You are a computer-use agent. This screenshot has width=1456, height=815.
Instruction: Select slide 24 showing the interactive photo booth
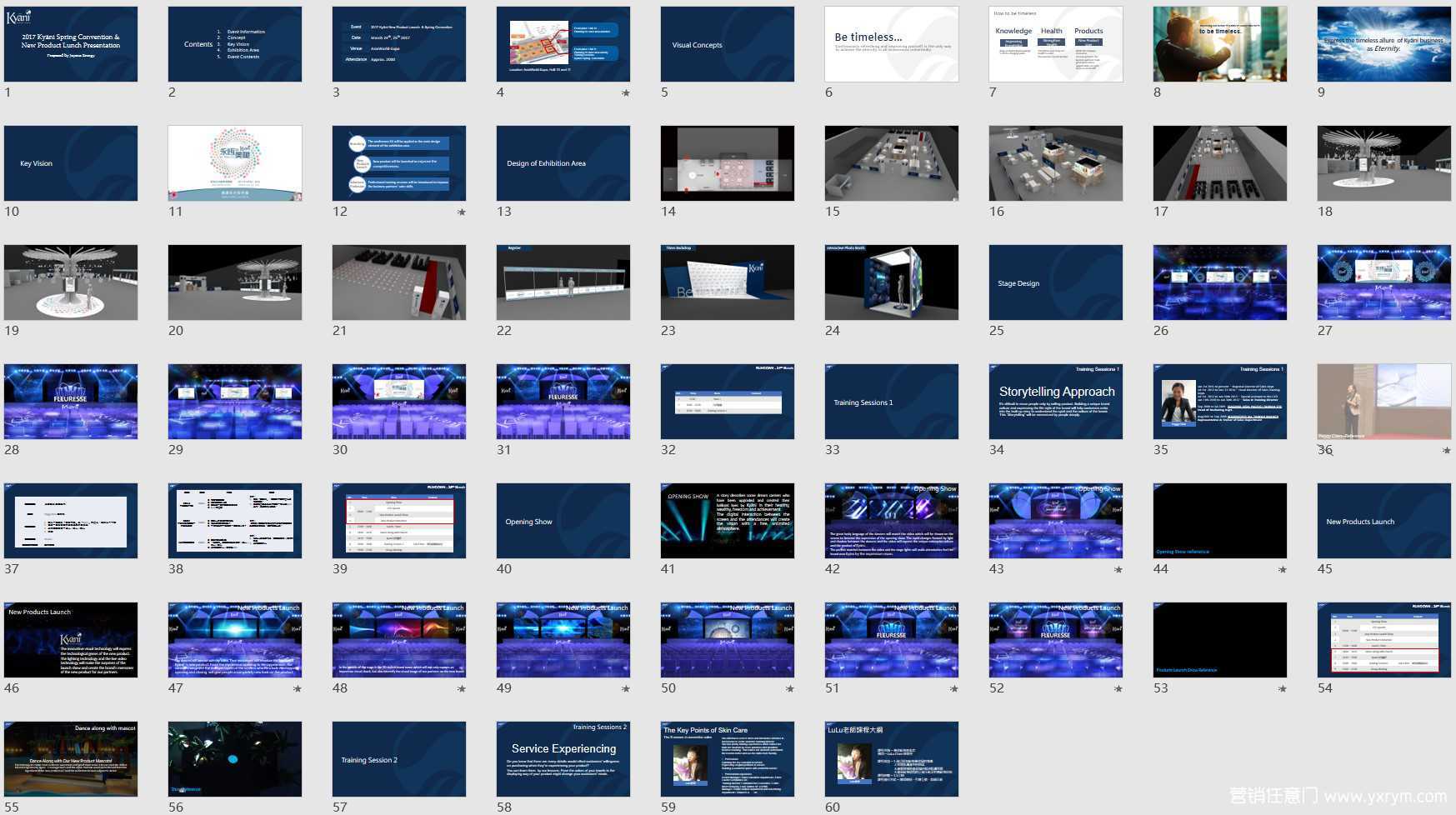pyautogui.click(x=892, y=282)
